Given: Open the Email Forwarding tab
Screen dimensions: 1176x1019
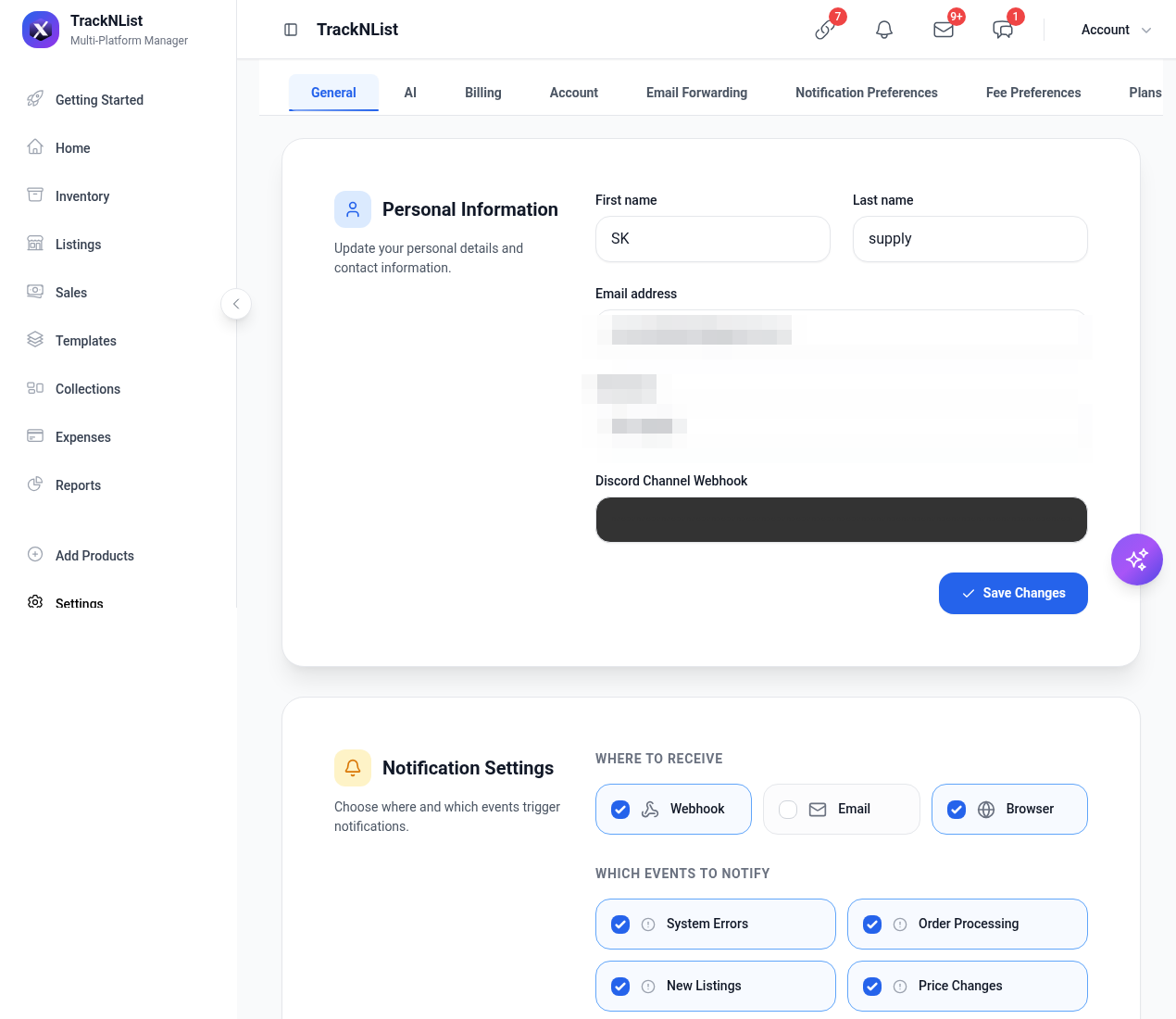Looking at the screenshot, I should tap(696, 93).
